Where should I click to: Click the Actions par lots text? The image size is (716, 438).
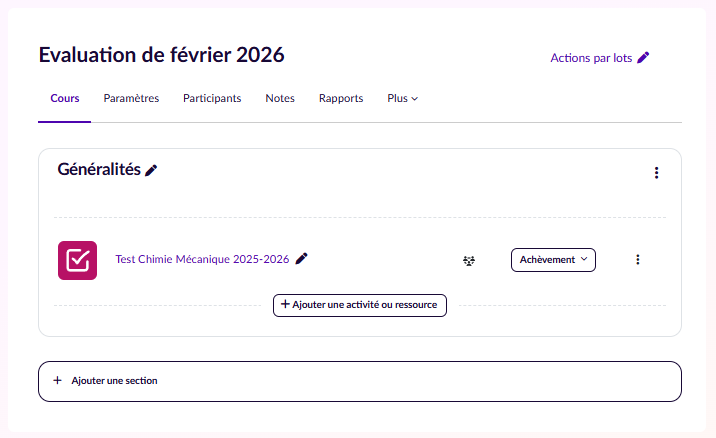[x=591, y=58]
